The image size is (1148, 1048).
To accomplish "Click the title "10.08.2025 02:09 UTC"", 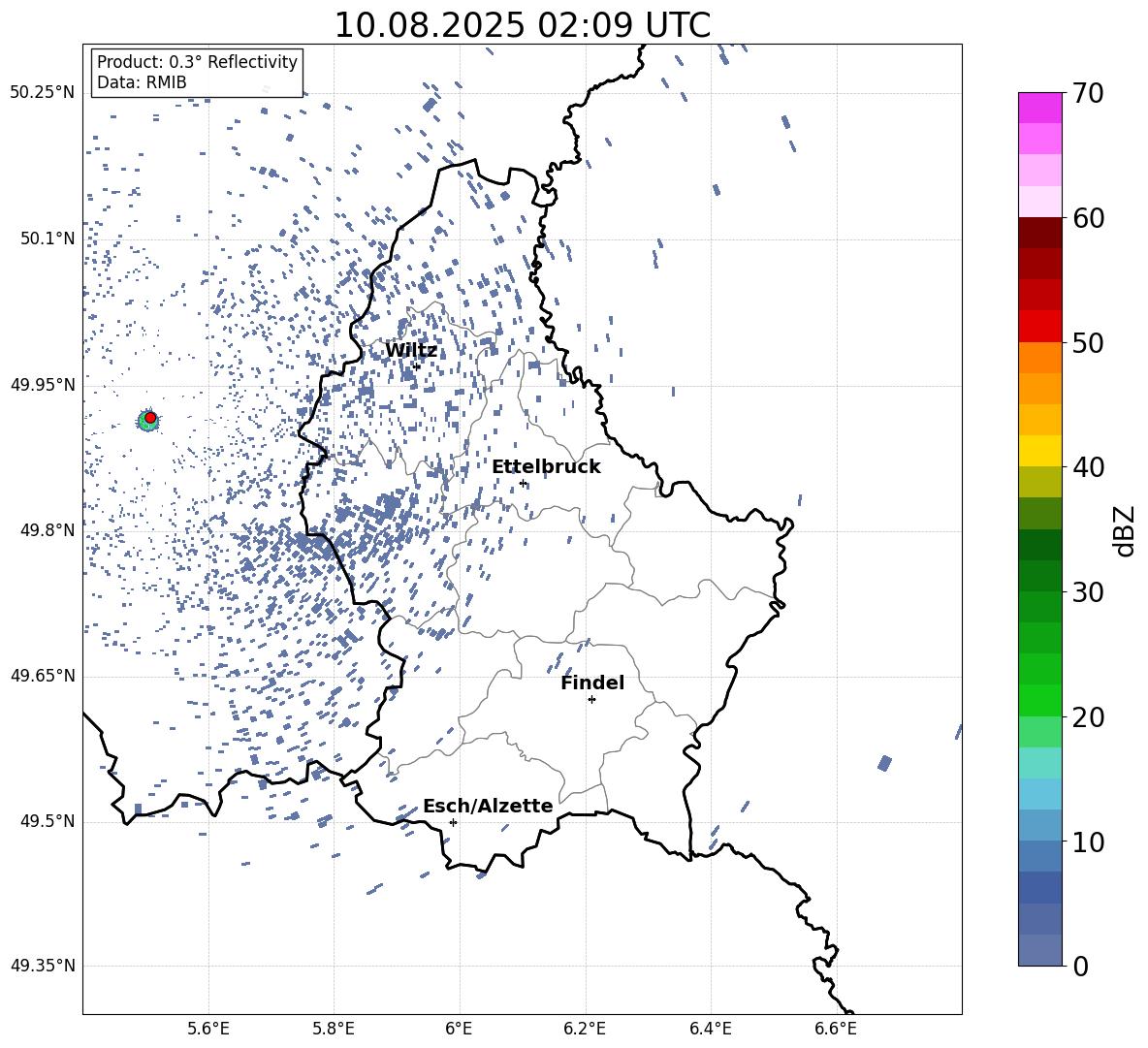I will point(522,24).
